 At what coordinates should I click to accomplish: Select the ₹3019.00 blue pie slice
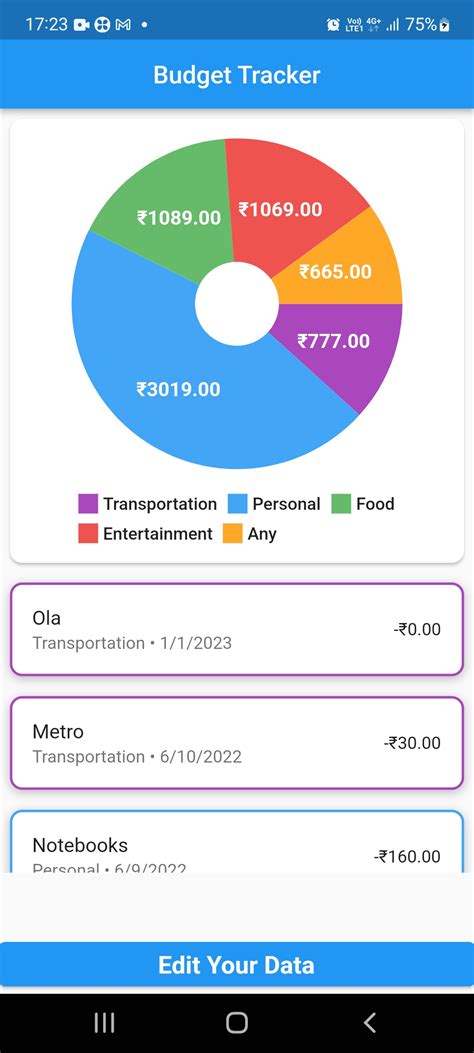[x=178, y=390]
